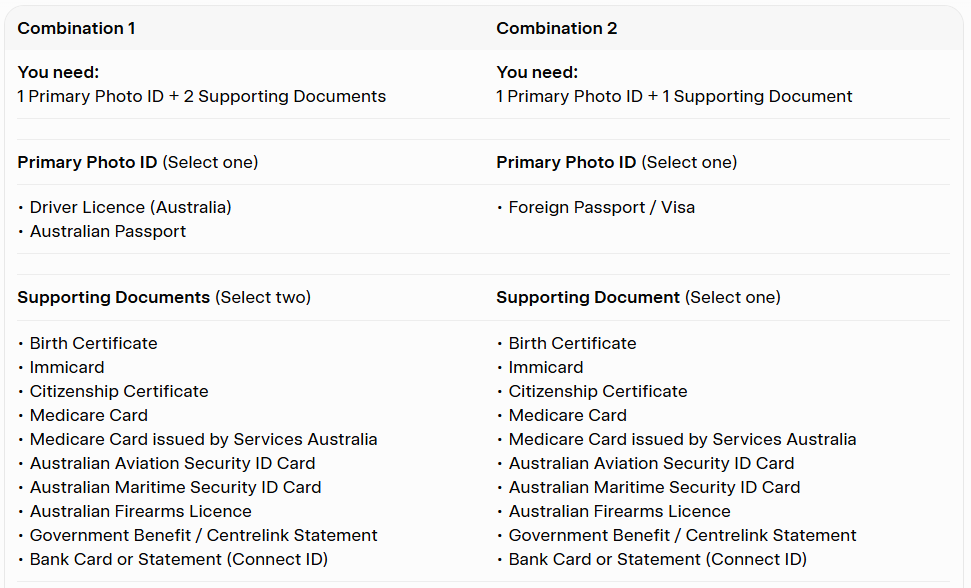Click 1 Primary Photo ID + 2 Supporting Documents text
The height and width of the screenshot is (588, 971).
tap(201, 97)
